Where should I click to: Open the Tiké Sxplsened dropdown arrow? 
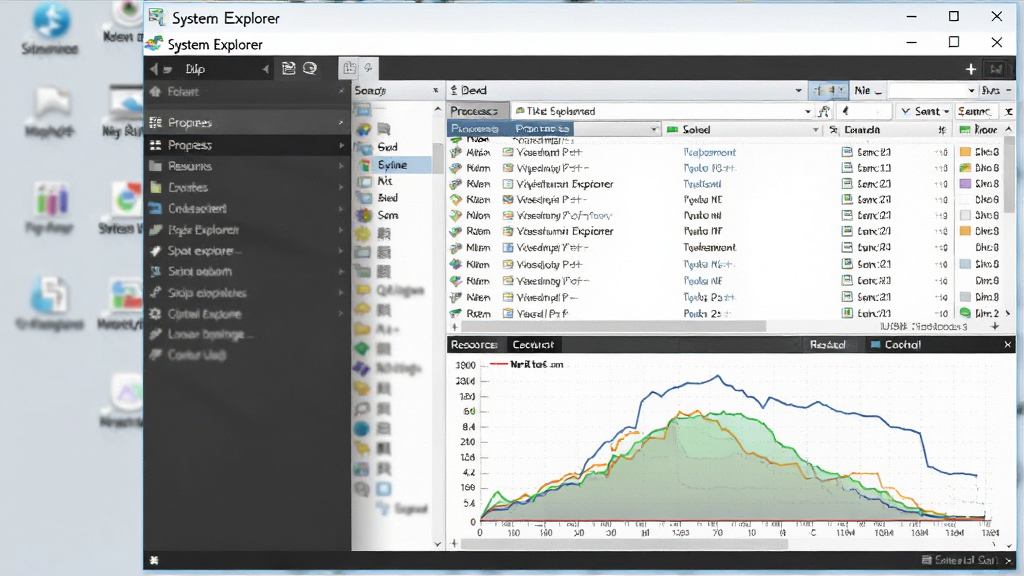click(808, 112)
